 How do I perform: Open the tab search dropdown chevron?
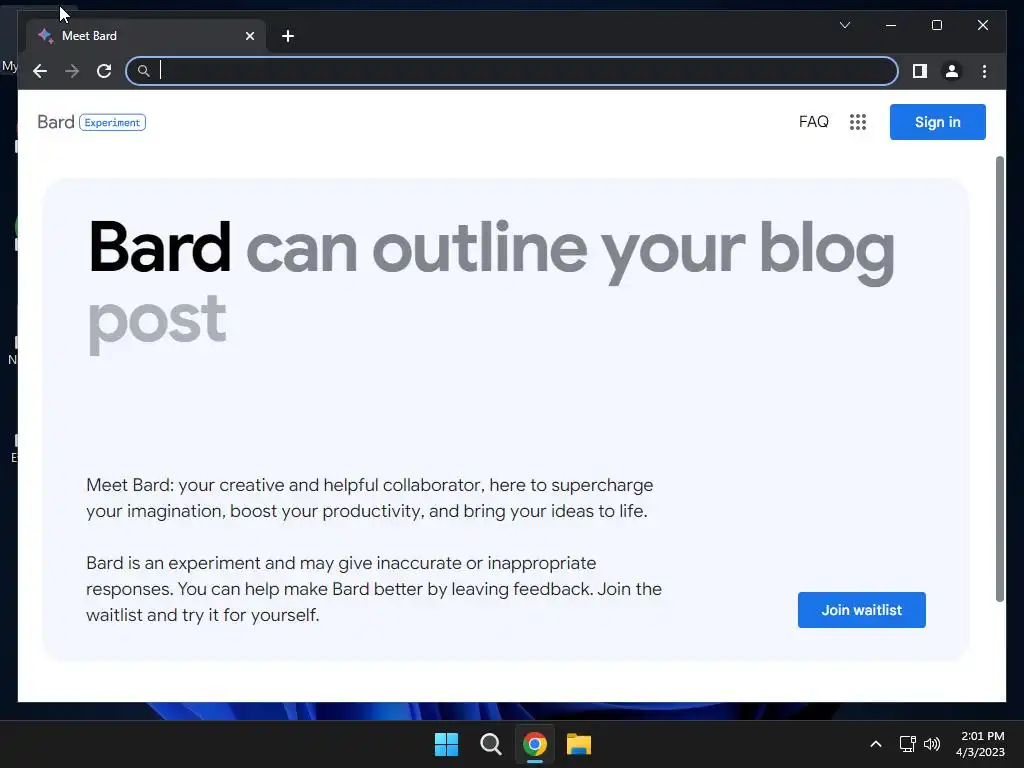coord(844,25)
